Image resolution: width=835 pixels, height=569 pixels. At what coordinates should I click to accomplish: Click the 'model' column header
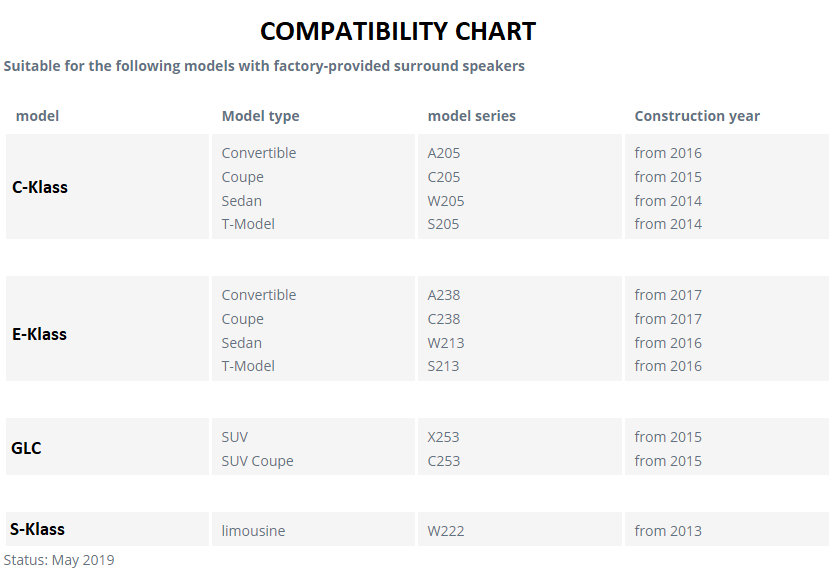pyautogui.click(x=37, y=116)
